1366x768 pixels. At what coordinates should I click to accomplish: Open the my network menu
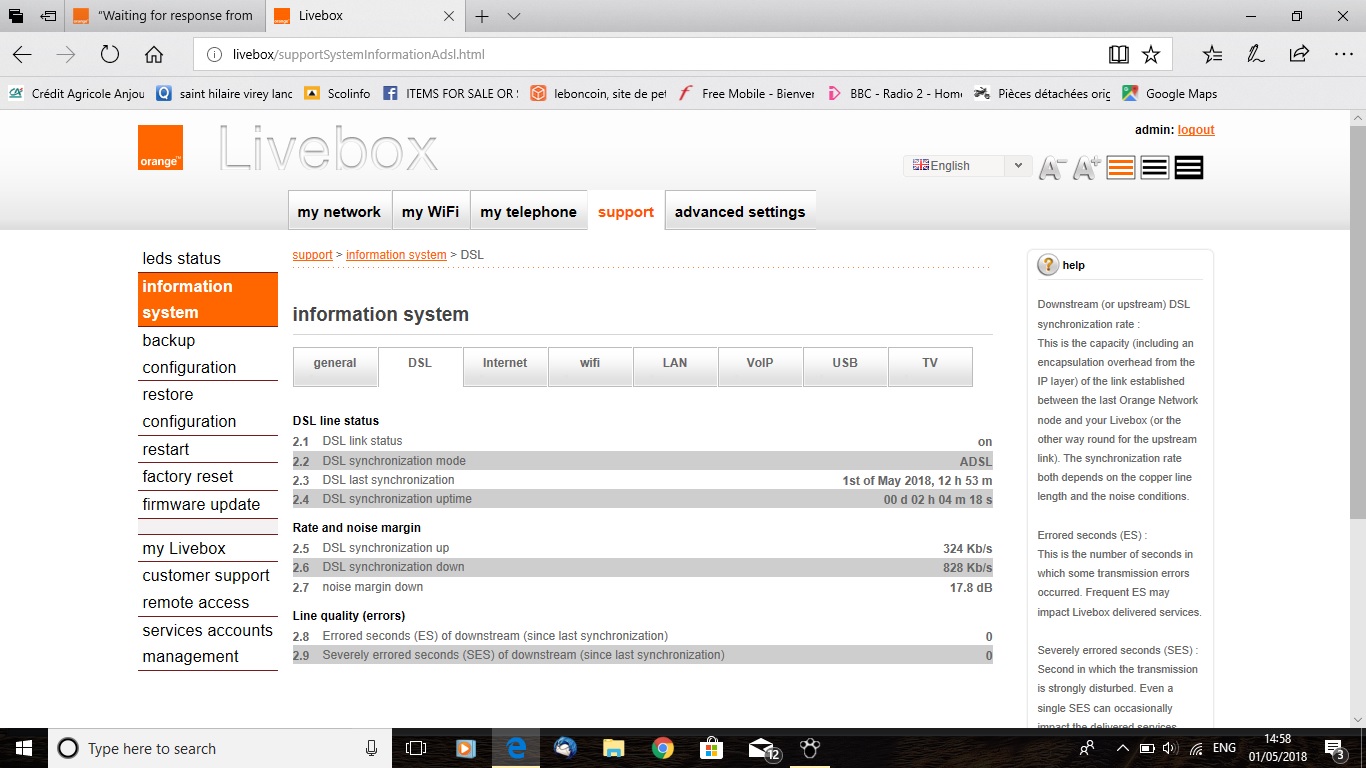point(339,211)
